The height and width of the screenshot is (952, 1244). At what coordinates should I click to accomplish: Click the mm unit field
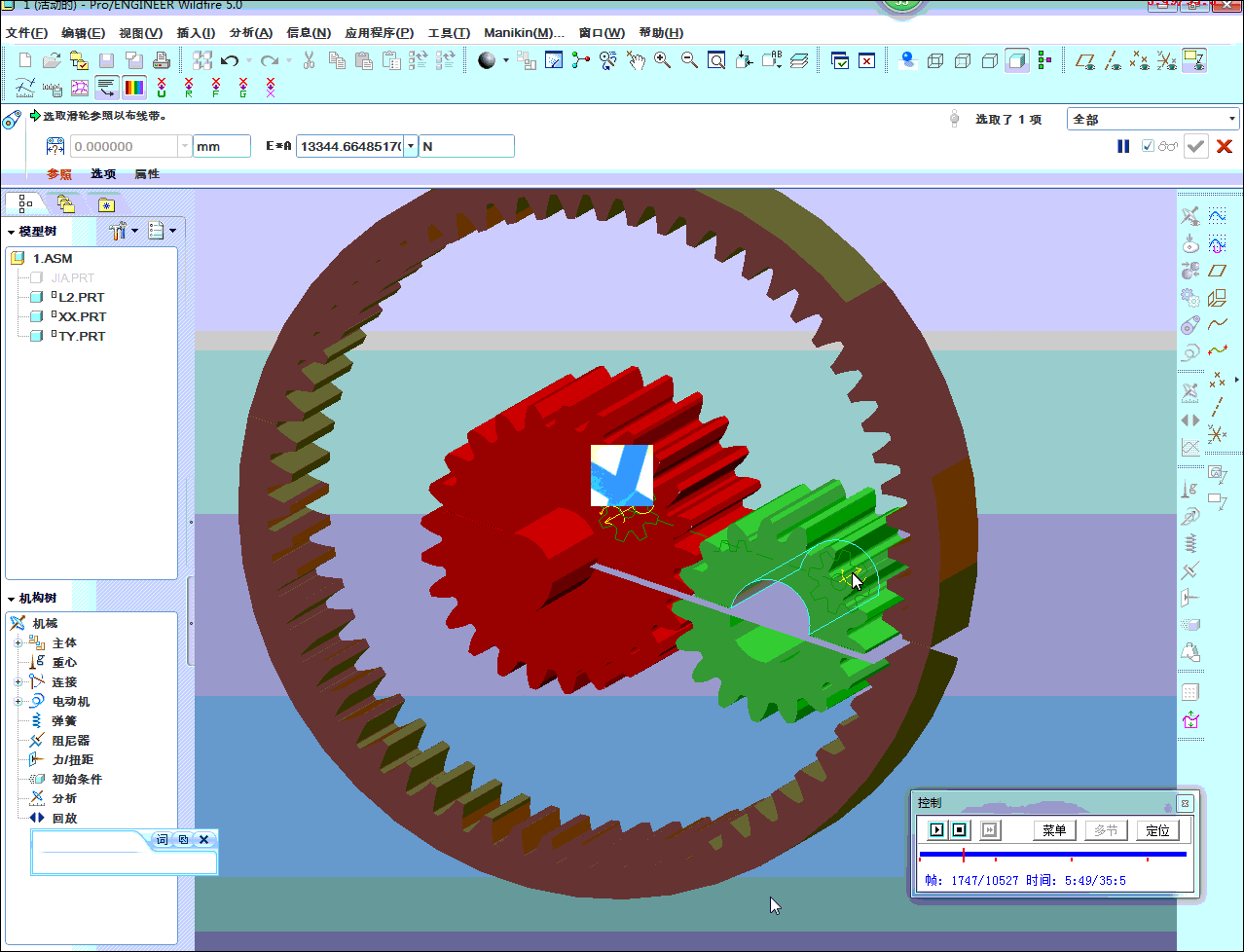pos(222,146)
